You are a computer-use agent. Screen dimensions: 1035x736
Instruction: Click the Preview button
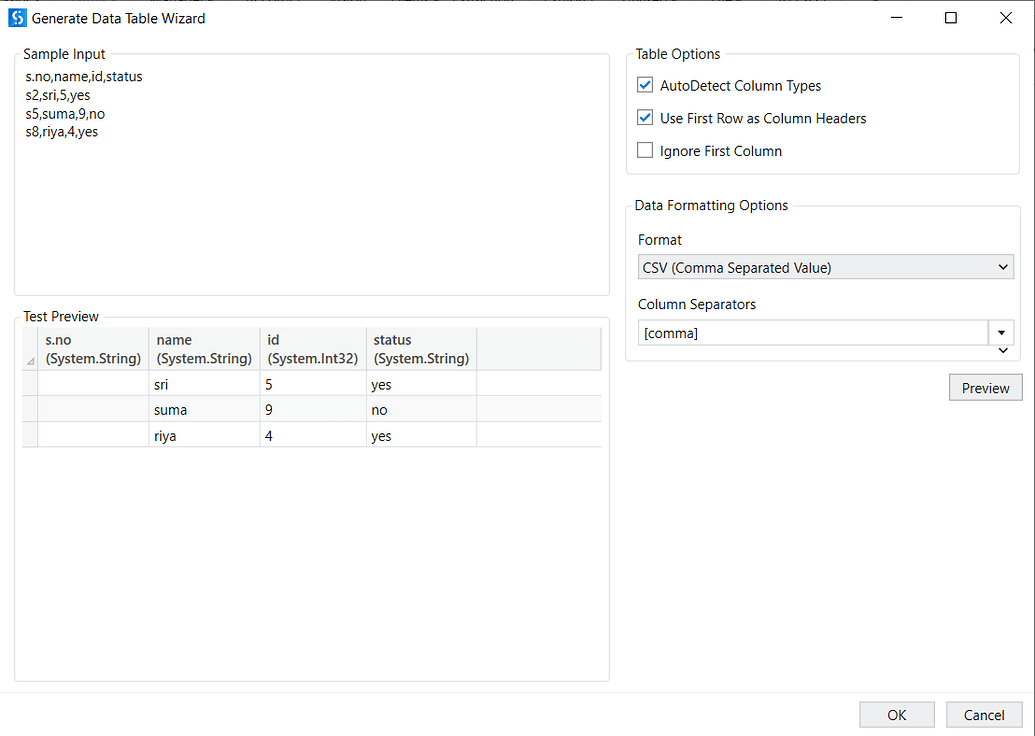point(985,388)
